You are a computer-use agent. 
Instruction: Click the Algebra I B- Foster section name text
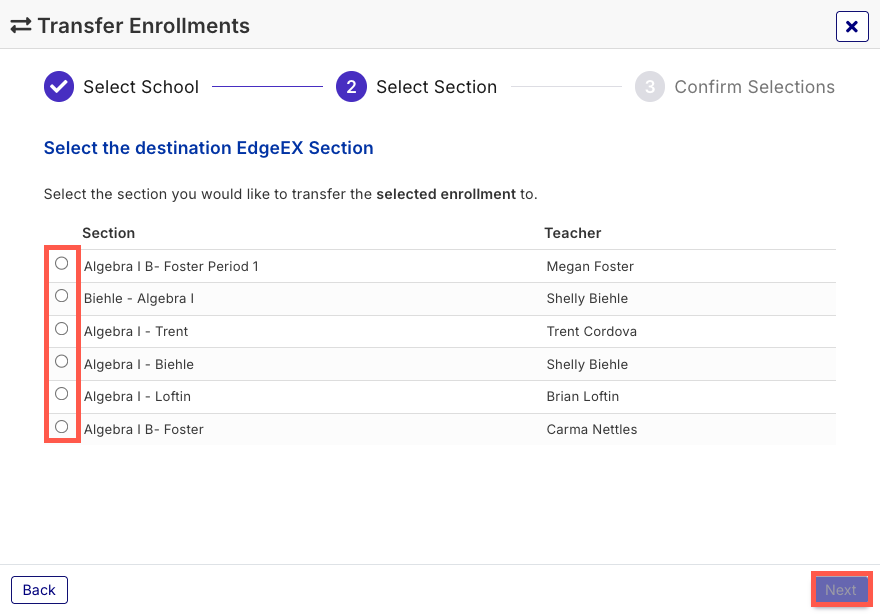pyautogui.click(x=144, y=429)
